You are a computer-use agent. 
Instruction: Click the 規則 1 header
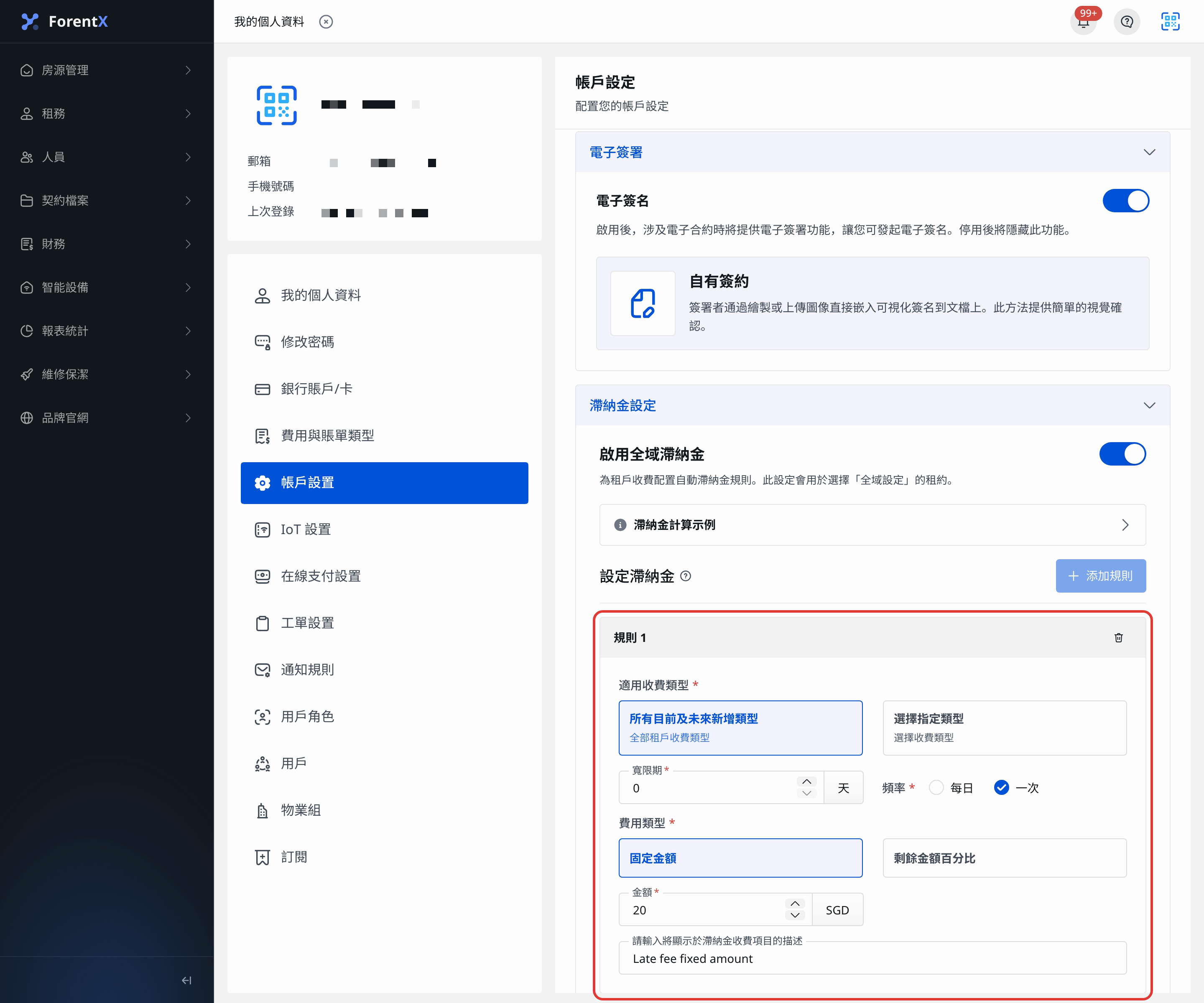click(x=872, y=637)
